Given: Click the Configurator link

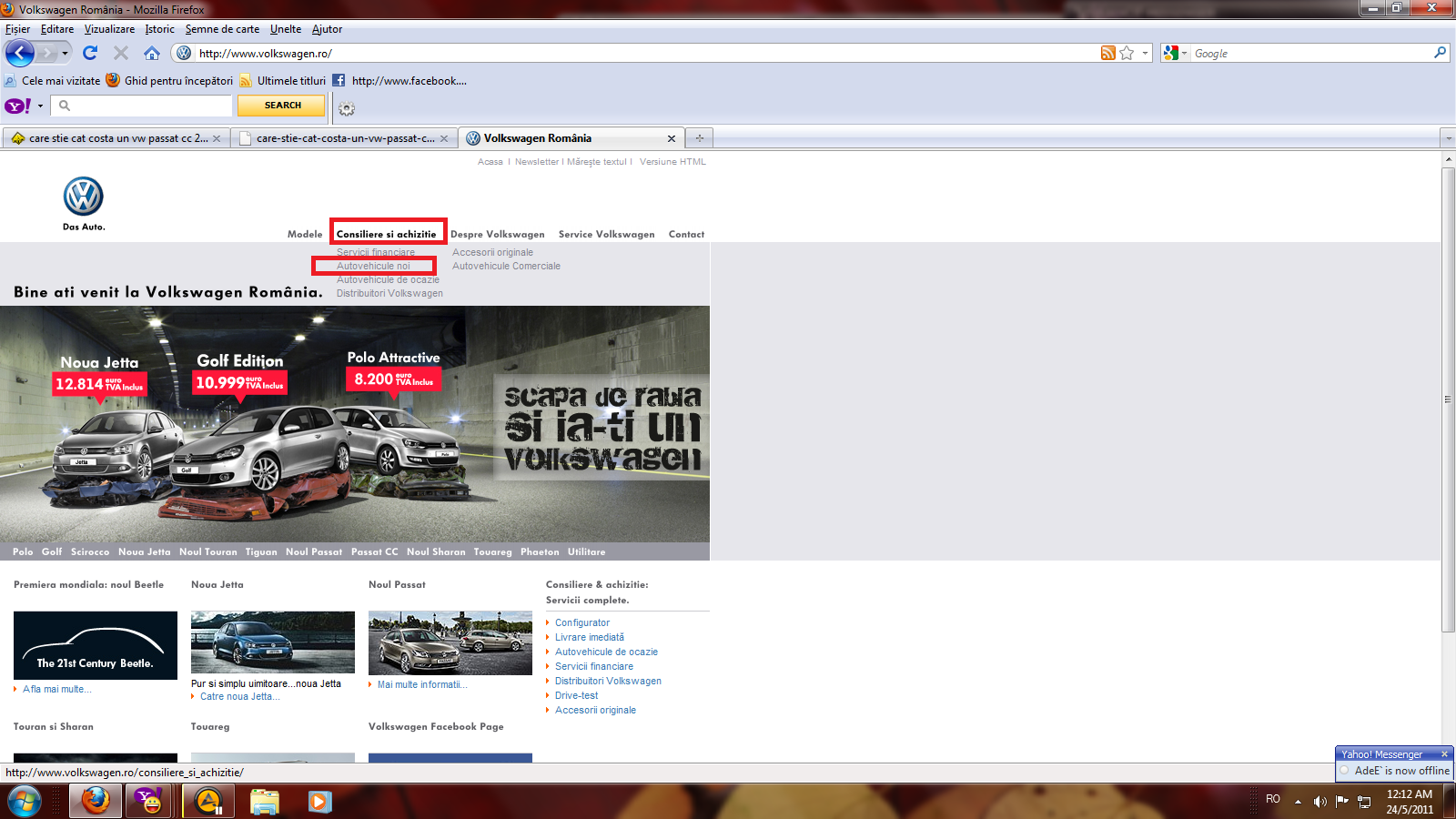Looking at the screenshot, I should [582, 622].
